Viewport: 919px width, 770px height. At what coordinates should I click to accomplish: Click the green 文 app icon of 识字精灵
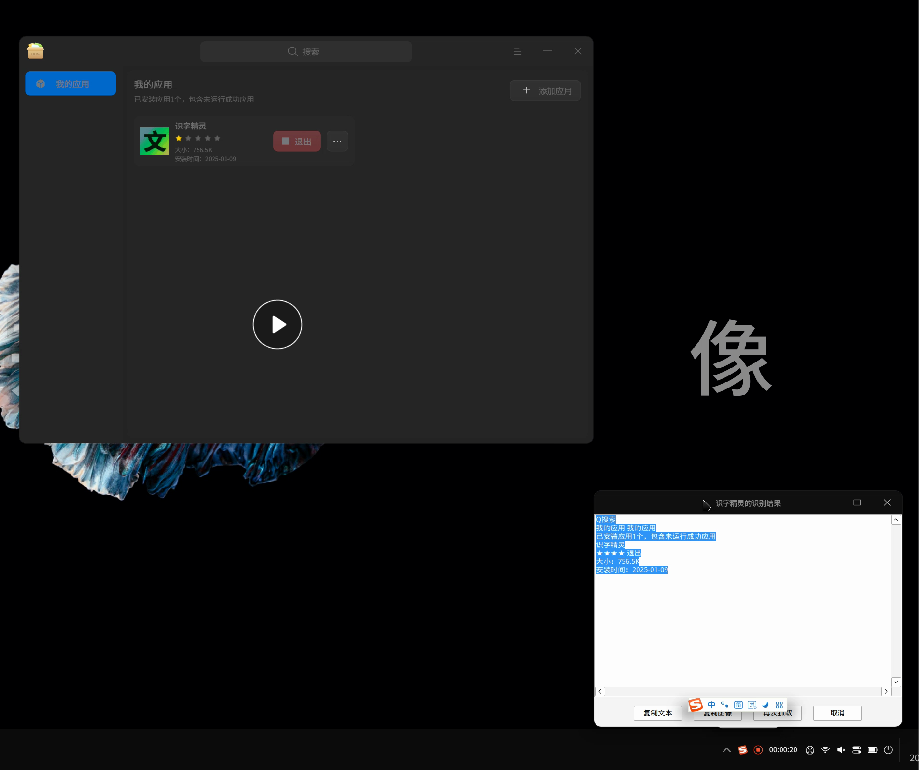click(x=154, y=141)
